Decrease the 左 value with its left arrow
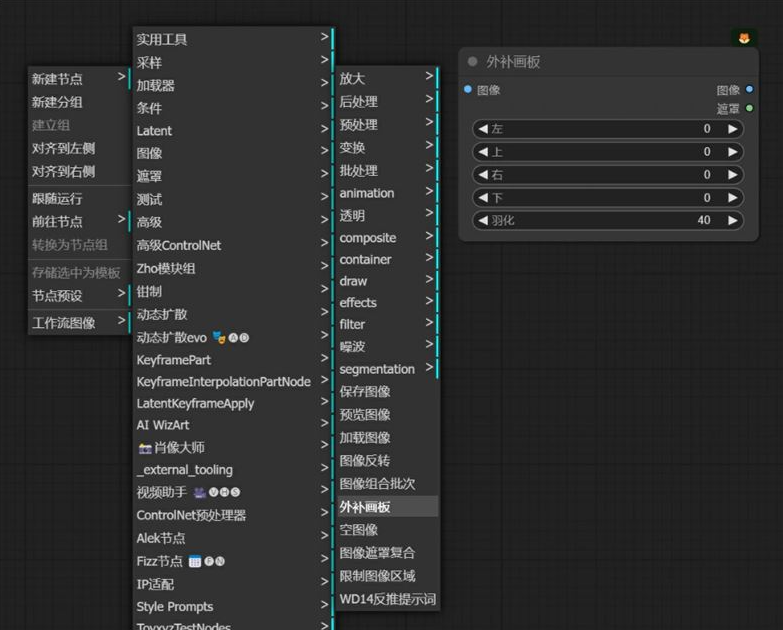 coord(483,129)
